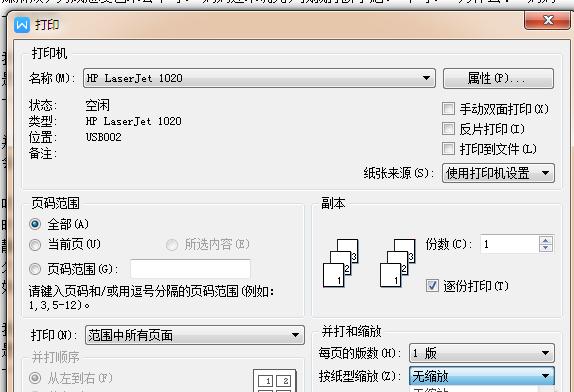Click the 空闲 printer status text

(x=97, y=105)
